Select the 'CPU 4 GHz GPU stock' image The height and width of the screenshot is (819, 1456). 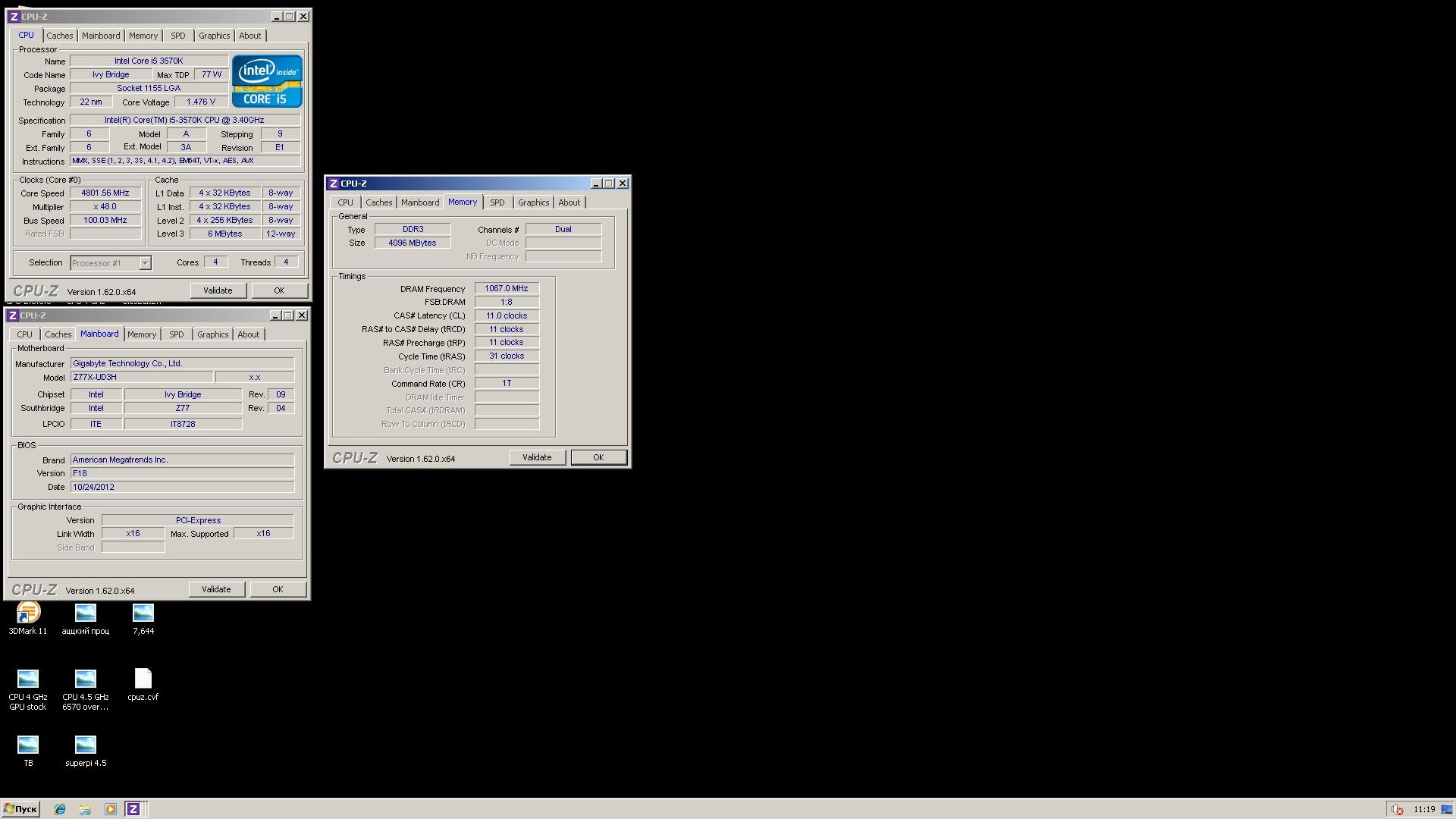pos(28,689)
